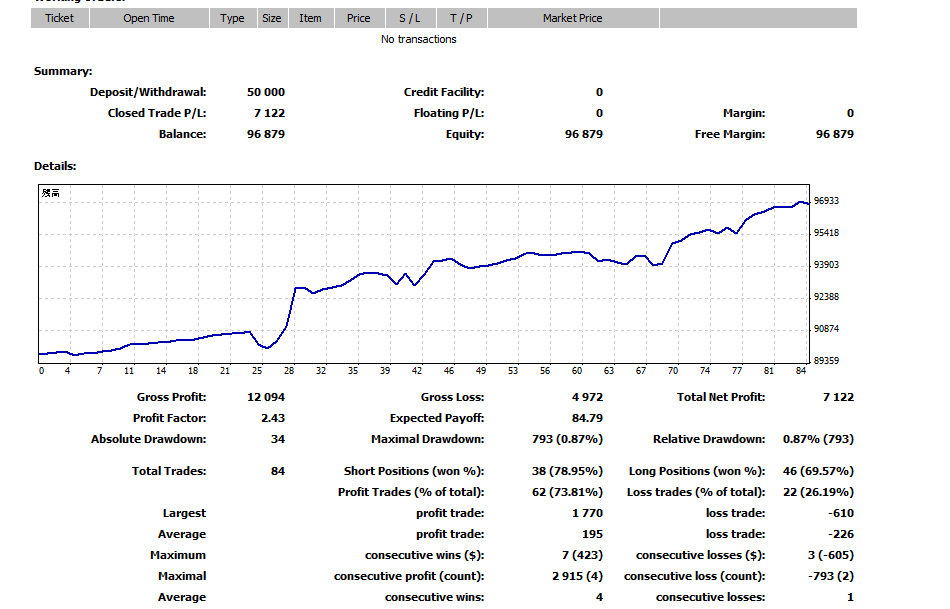The width and height of the screenshot is (950, 609).
Task: Click the S / L column header
Action: click(x=410, y=18)
